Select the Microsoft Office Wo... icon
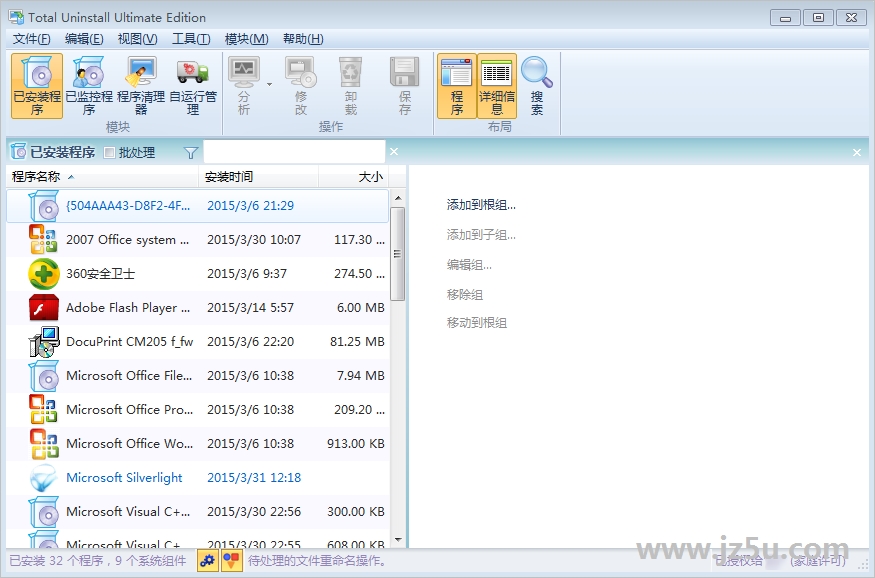Image resolution: width=875 pixels, height=578 pixels. pos(44,444)
